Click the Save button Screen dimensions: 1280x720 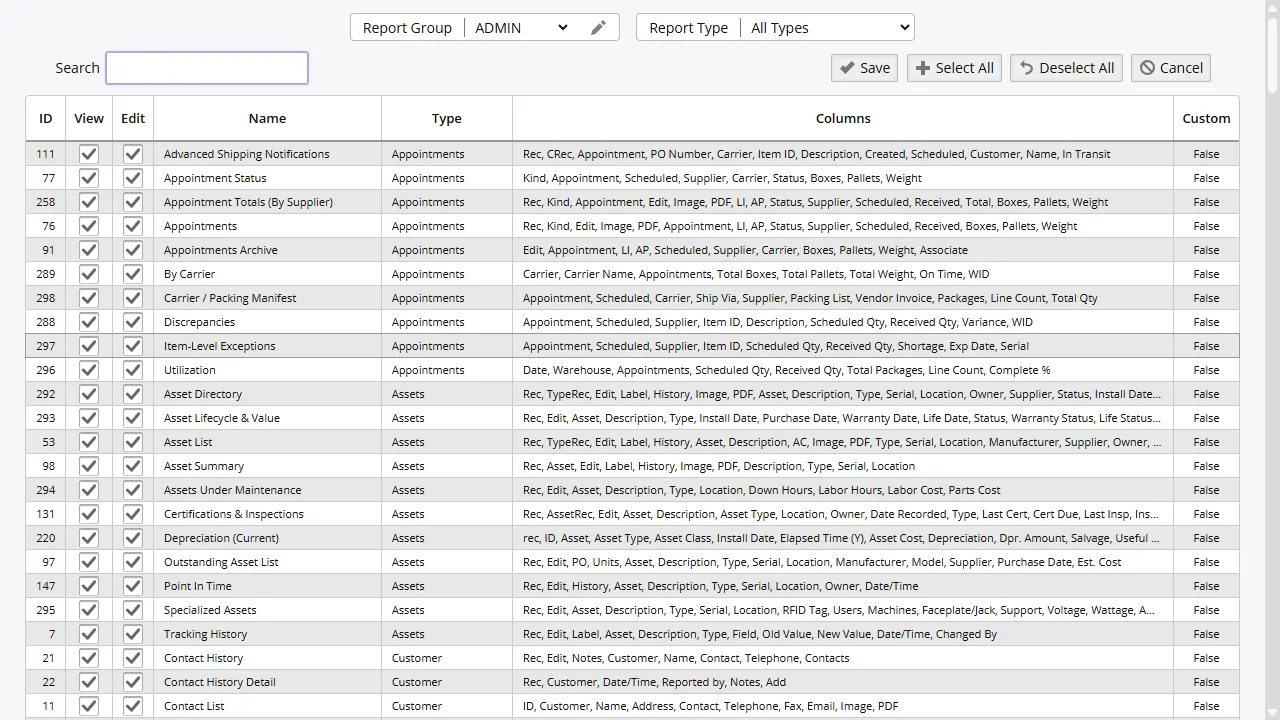[863, 67]
